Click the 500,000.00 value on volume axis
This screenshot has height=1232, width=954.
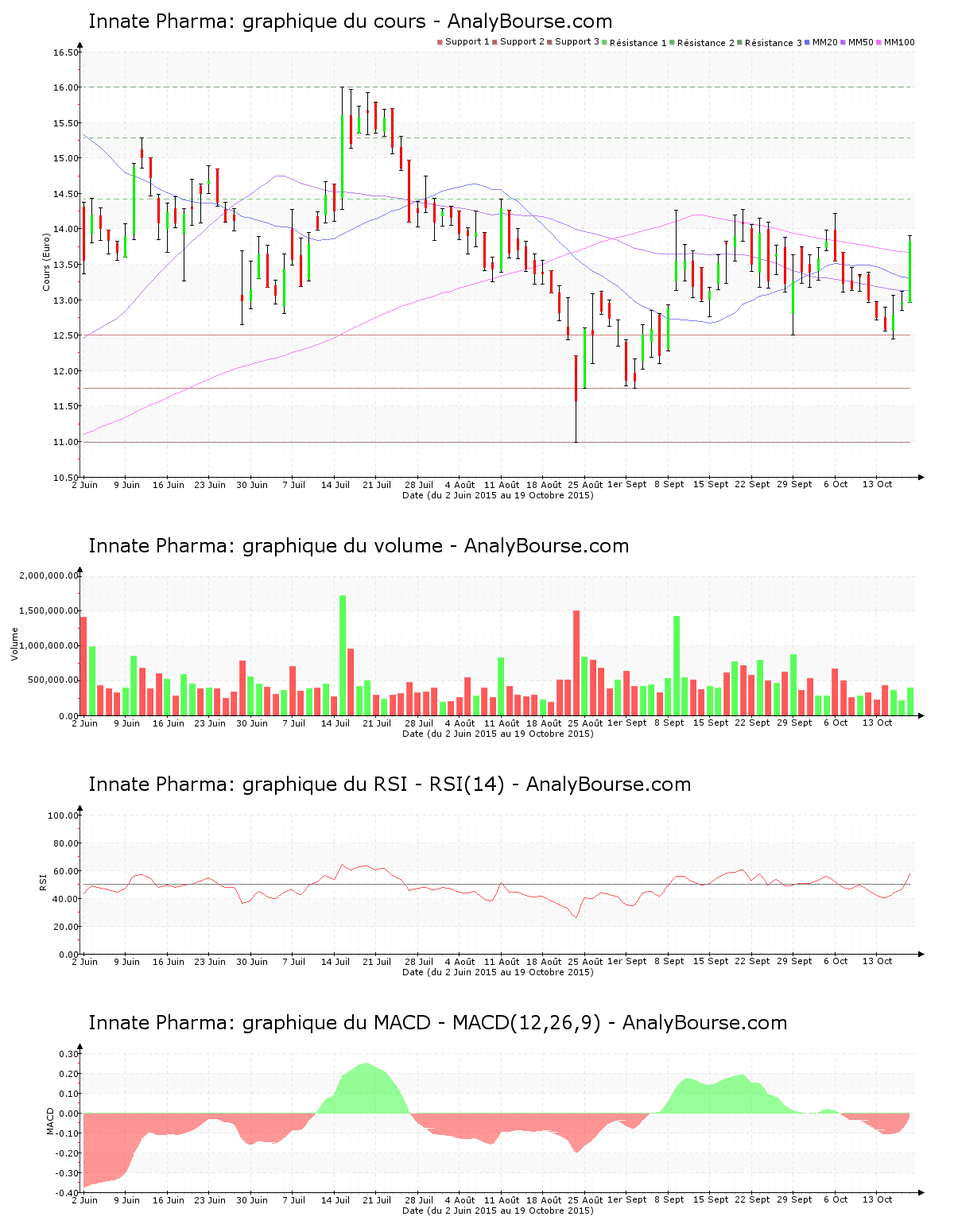tap(52, 681)
